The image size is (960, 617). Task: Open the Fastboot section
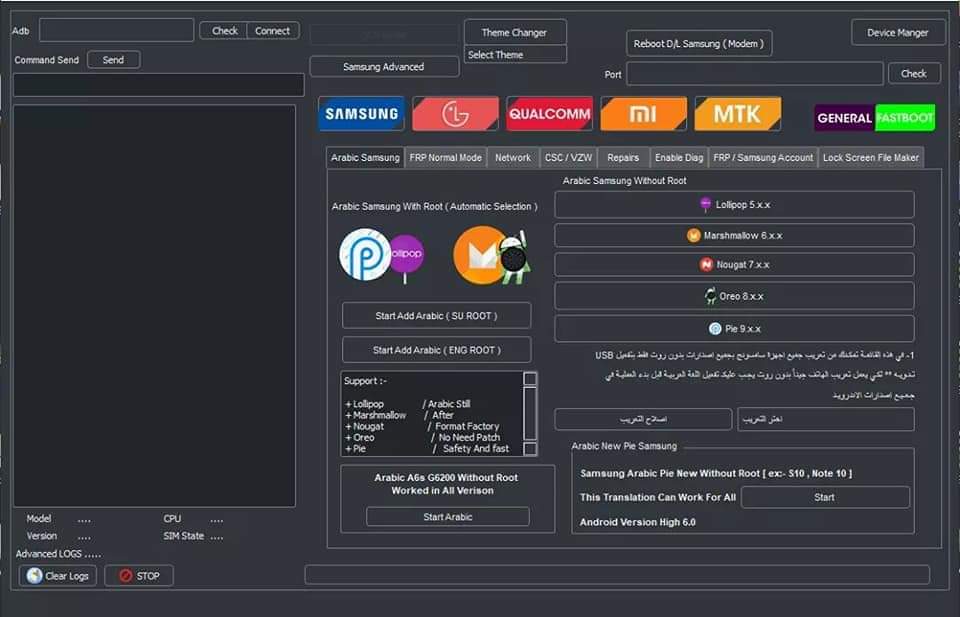click(905, 118)
